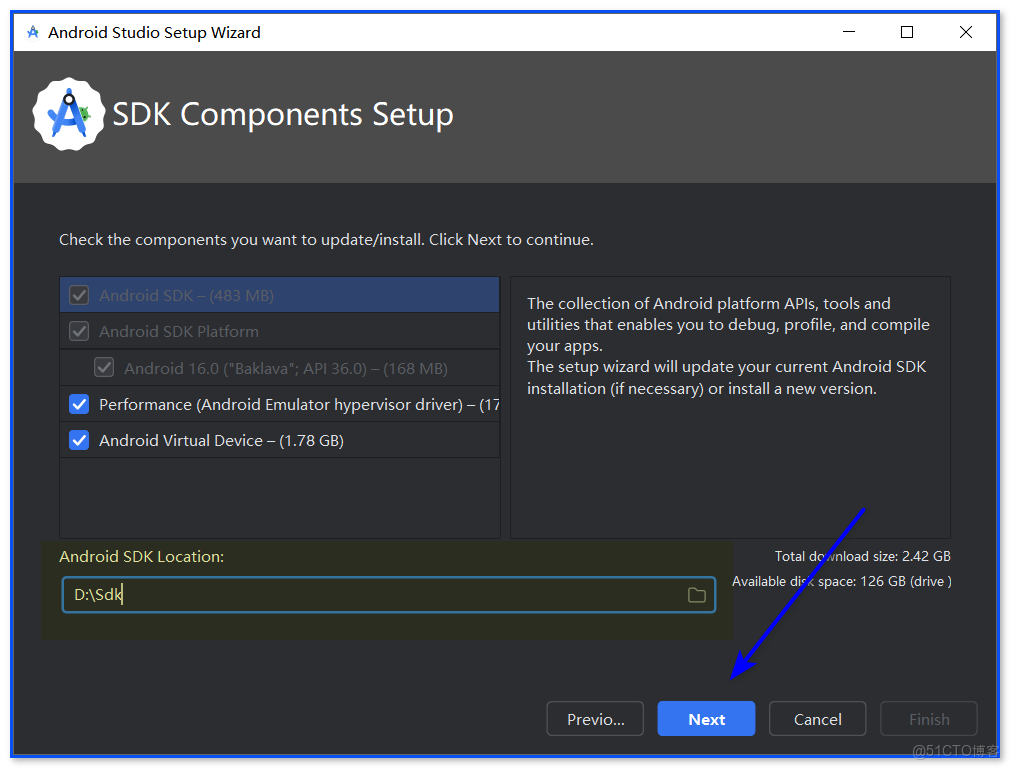
Task: Uncheck the Performance hypervisor driver component
Action: coord(79,404)
